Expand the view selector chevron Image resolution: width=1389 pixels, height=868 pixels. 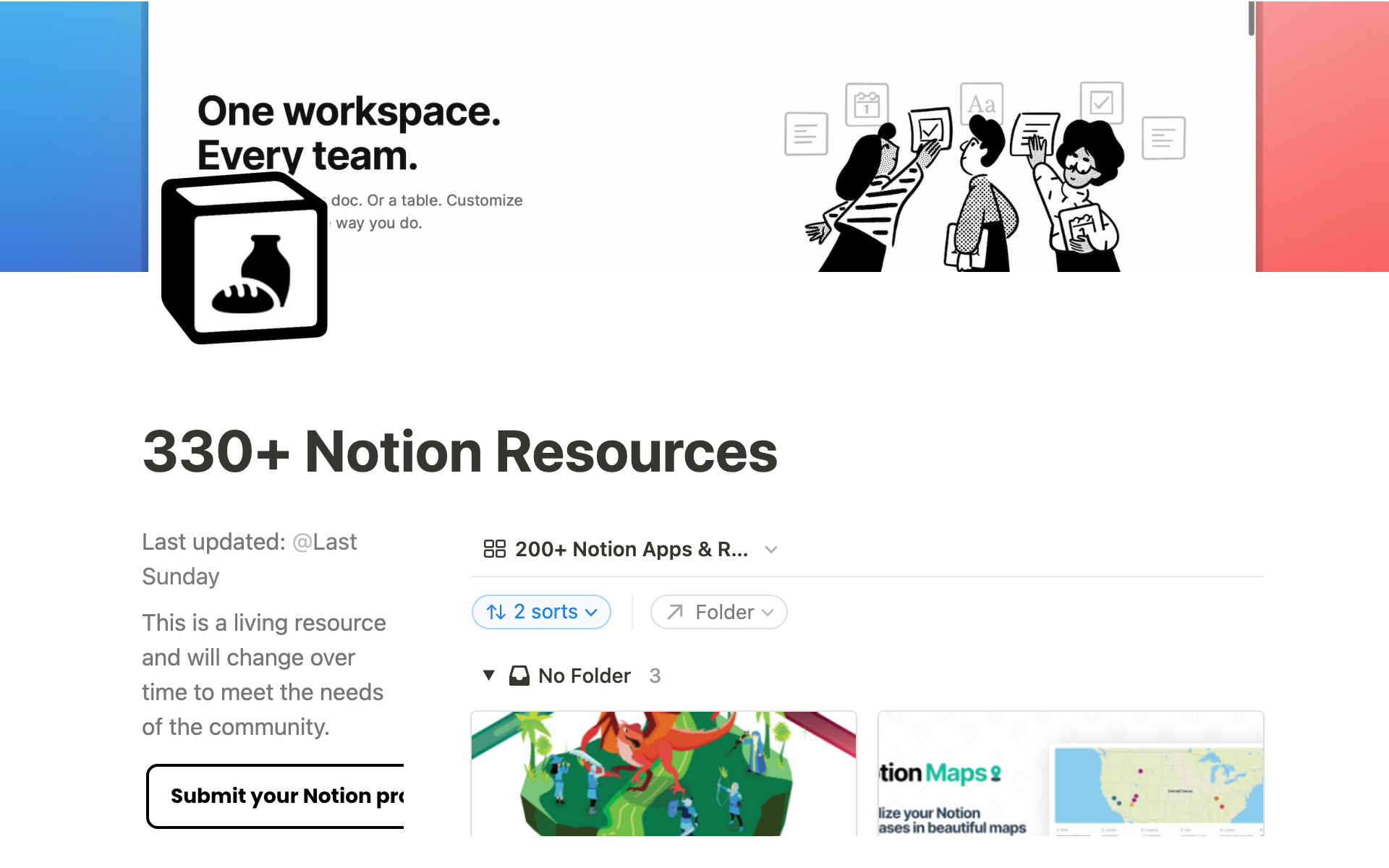(771, 550)
